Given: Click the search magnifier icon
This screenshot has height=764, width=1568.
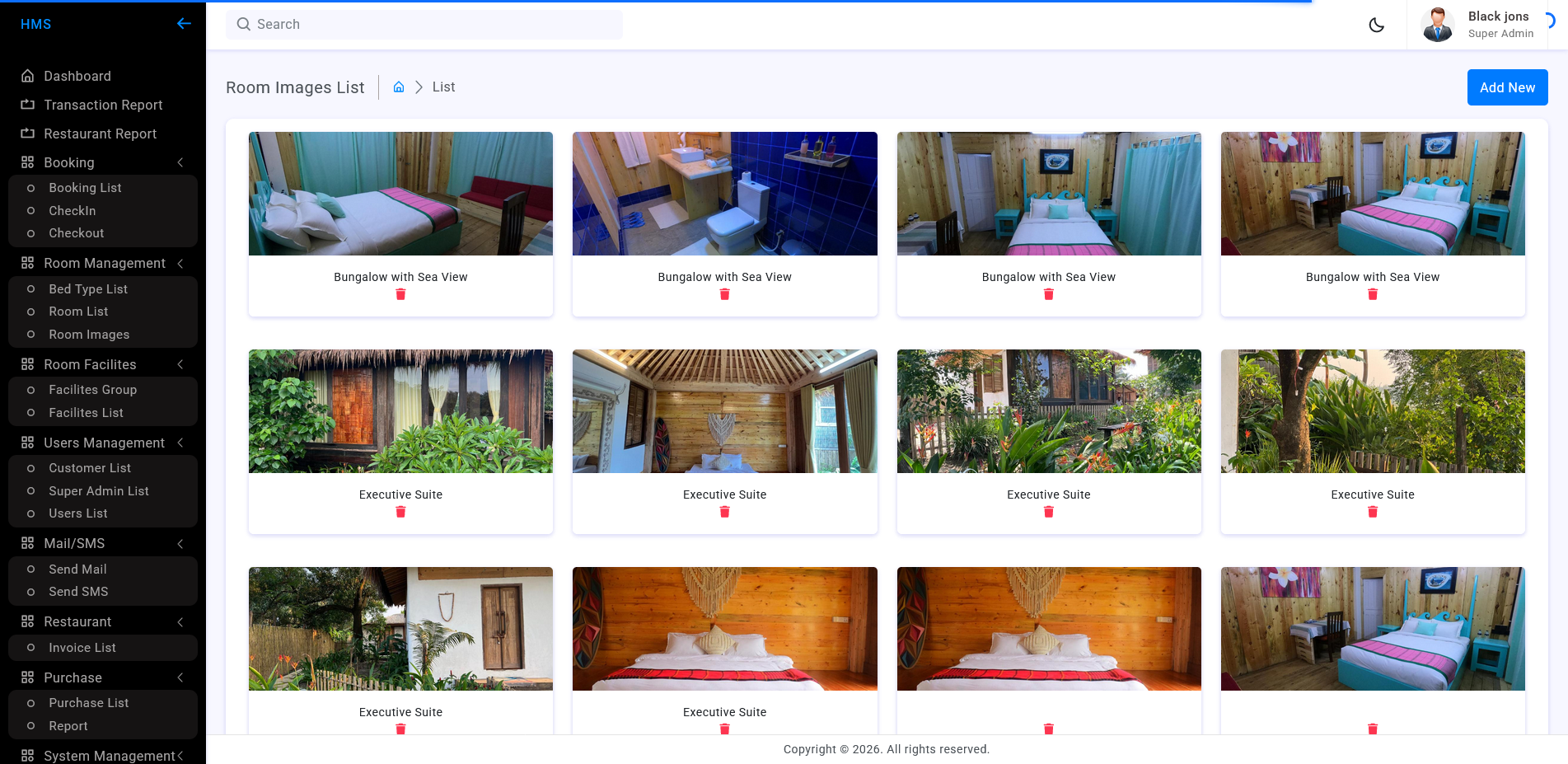Looking at the screenshot, I should (x=244, y=25).
